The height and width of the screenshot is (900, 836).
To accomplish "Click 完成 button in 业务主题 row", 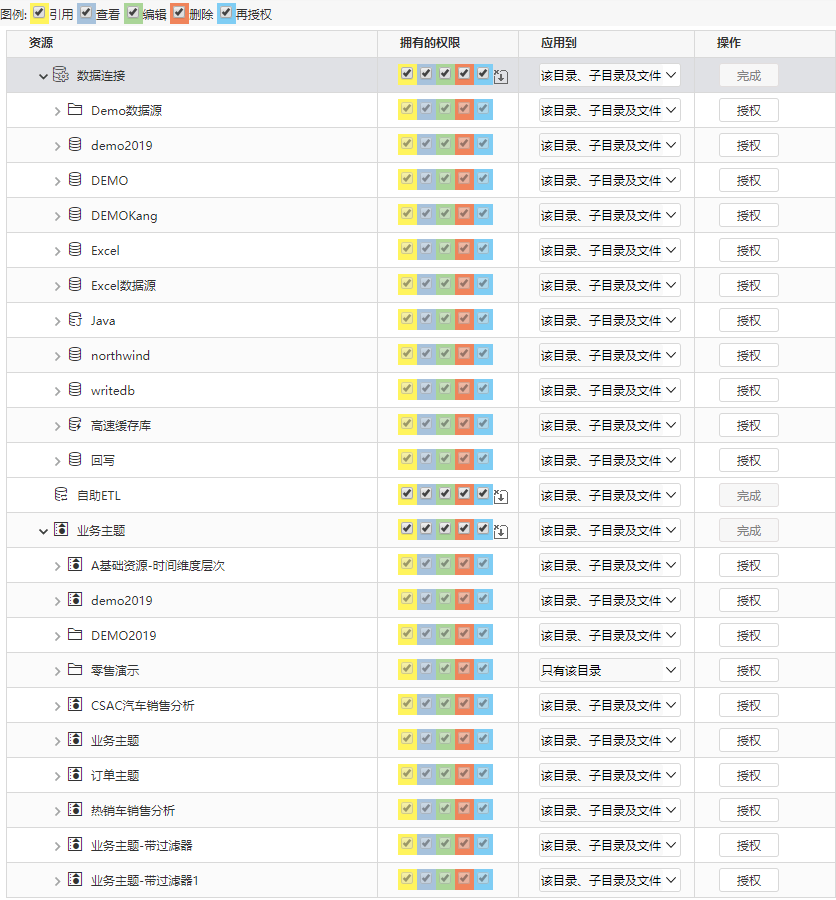I will [x=749, y=530].
